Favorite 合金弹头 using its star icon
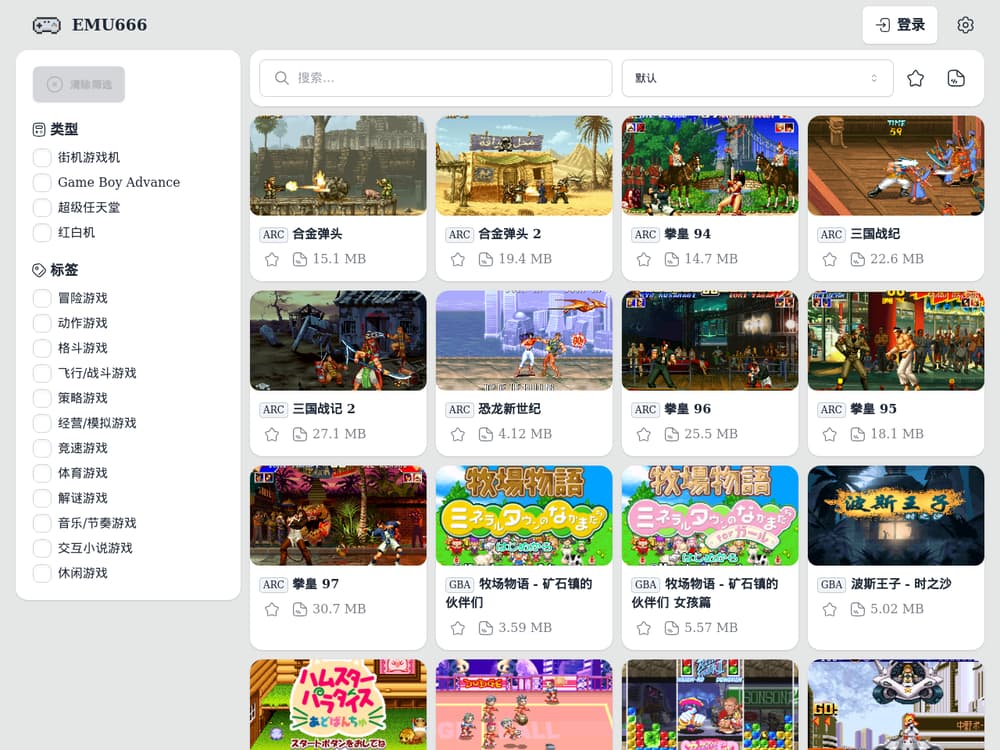Viewport: 1000px width, 750px height. pyautogui.click(x=272, y=259)
